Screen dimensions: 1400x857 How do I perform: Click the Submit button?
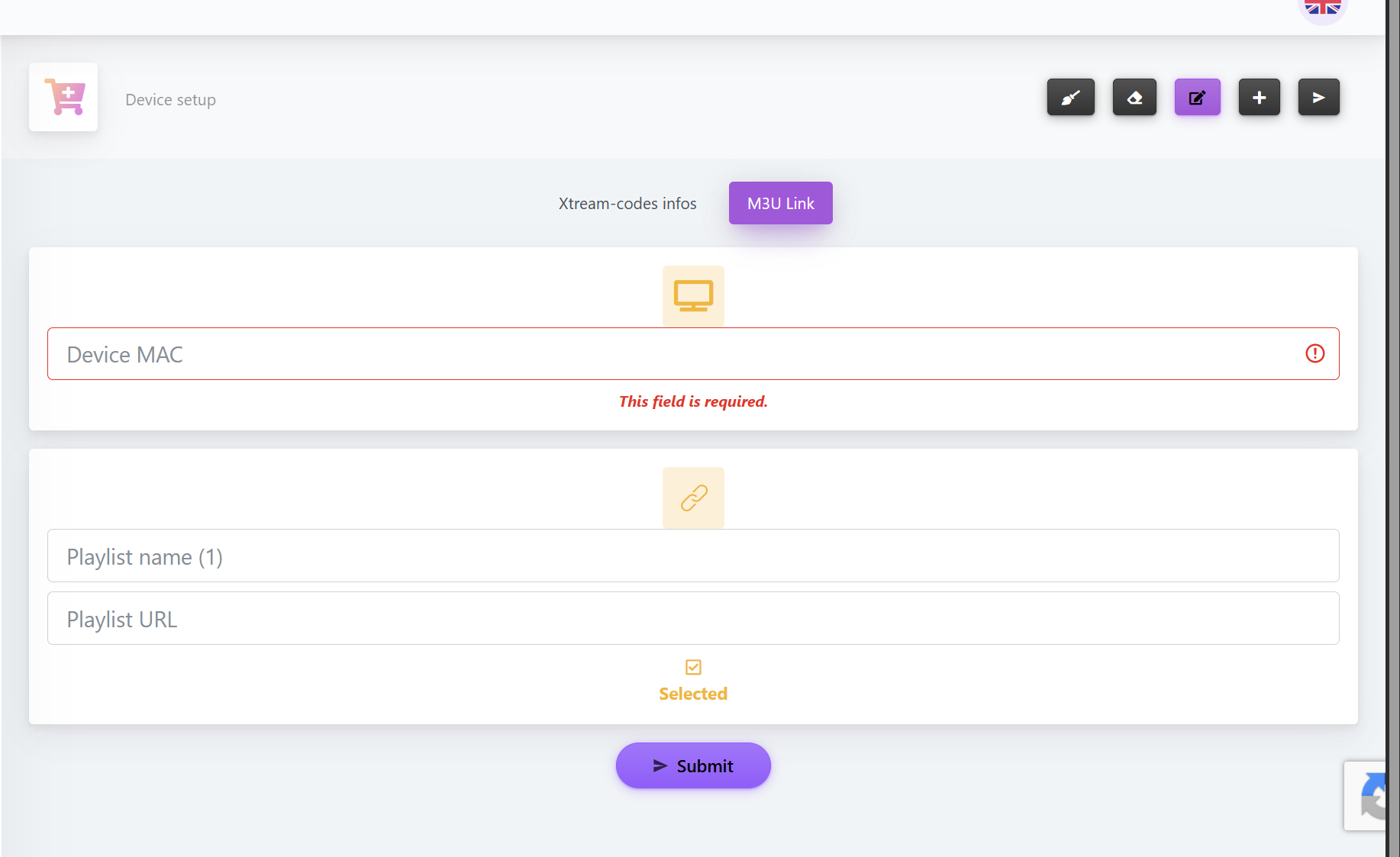693,765
